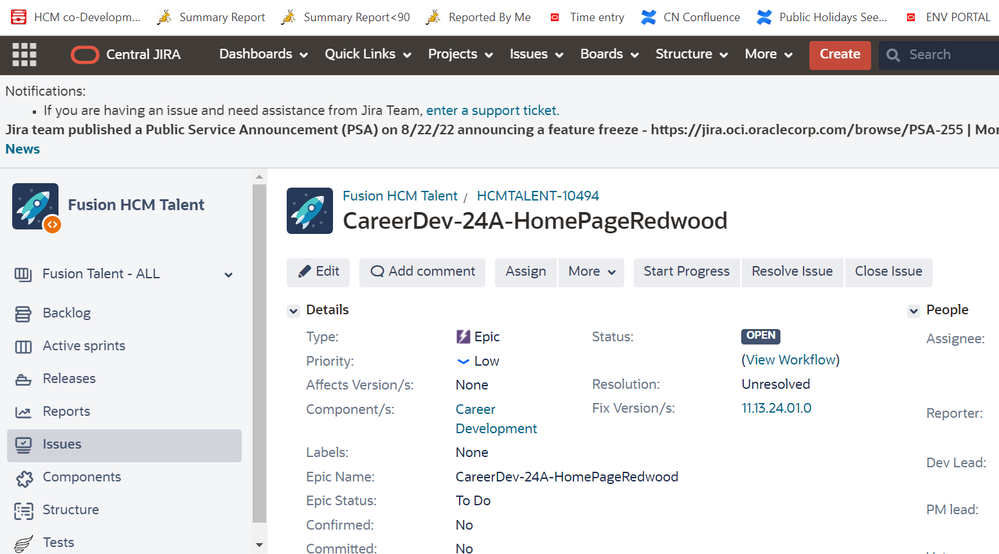Click the Edit issue button
The width and height of the screenshot is (999, 554).
click(319, 272)
